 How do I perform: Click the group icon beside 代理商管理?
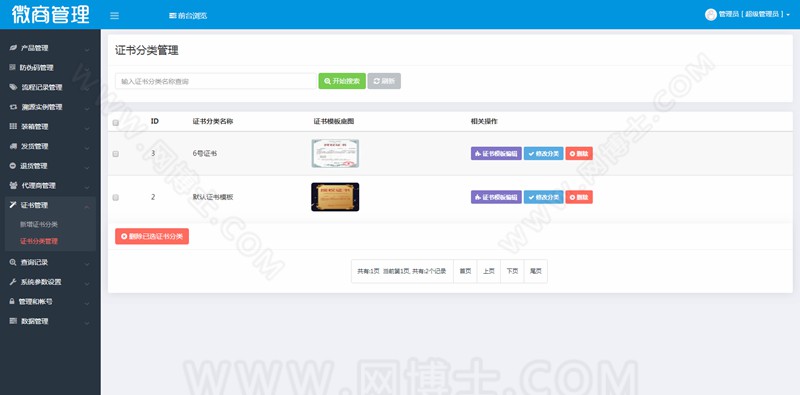pos(13,185)
